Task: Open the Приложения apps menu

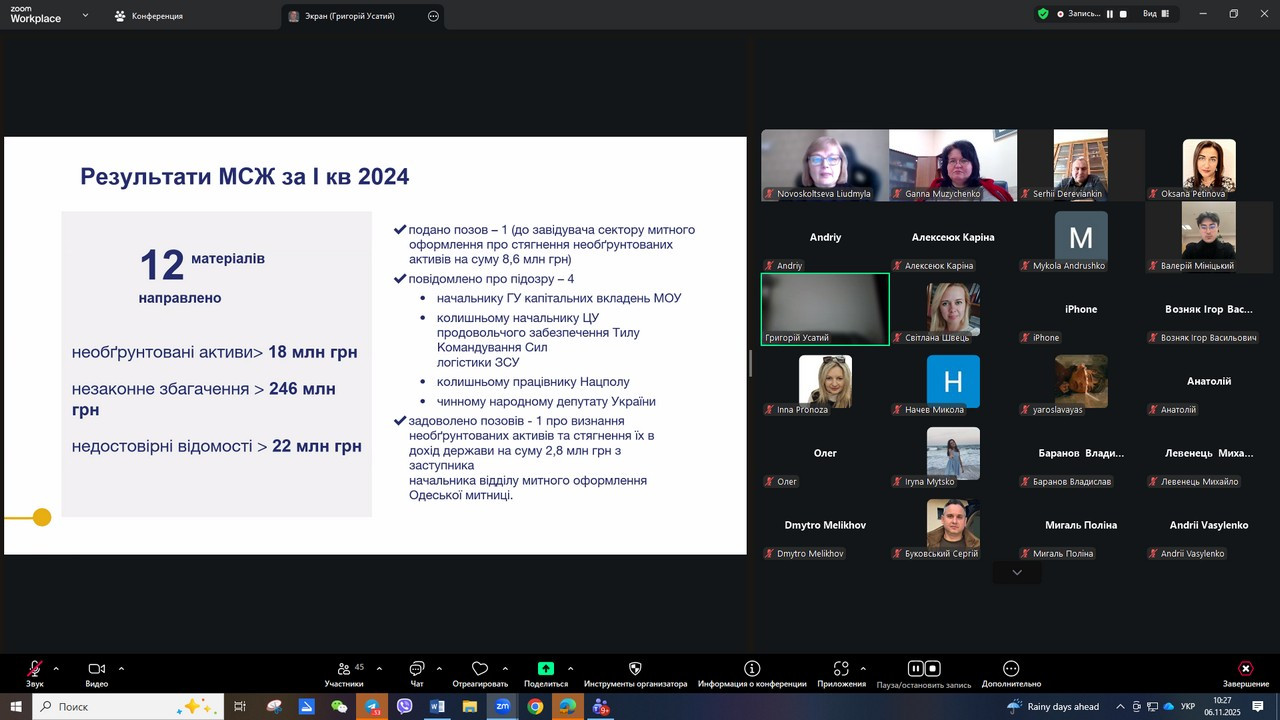Action: (841, 673)
